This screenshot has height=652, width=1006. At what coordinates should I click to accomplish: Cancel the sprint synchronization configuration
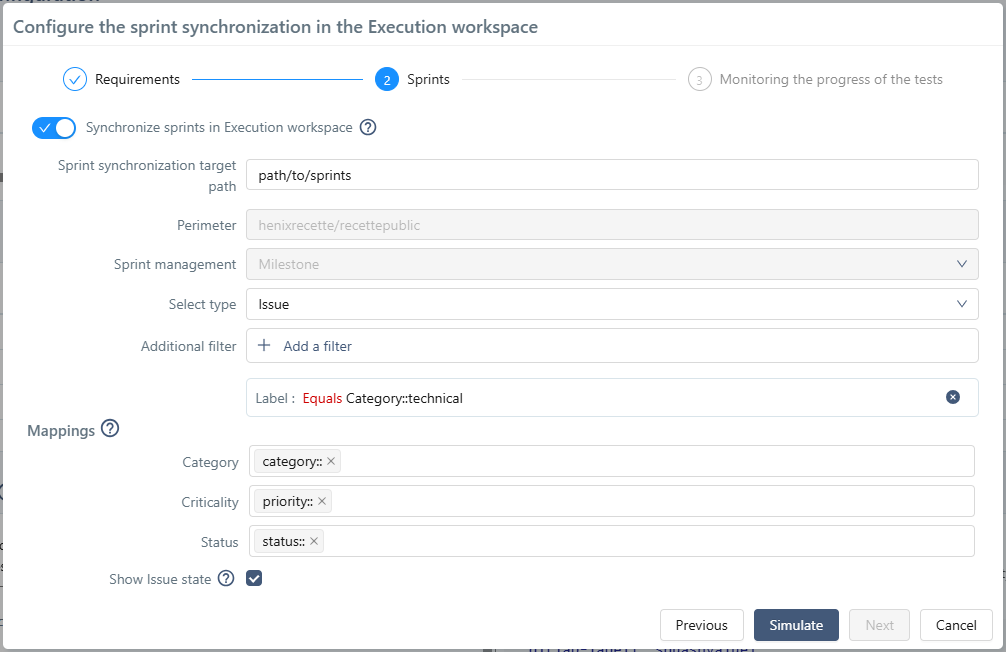coord(955,624)
